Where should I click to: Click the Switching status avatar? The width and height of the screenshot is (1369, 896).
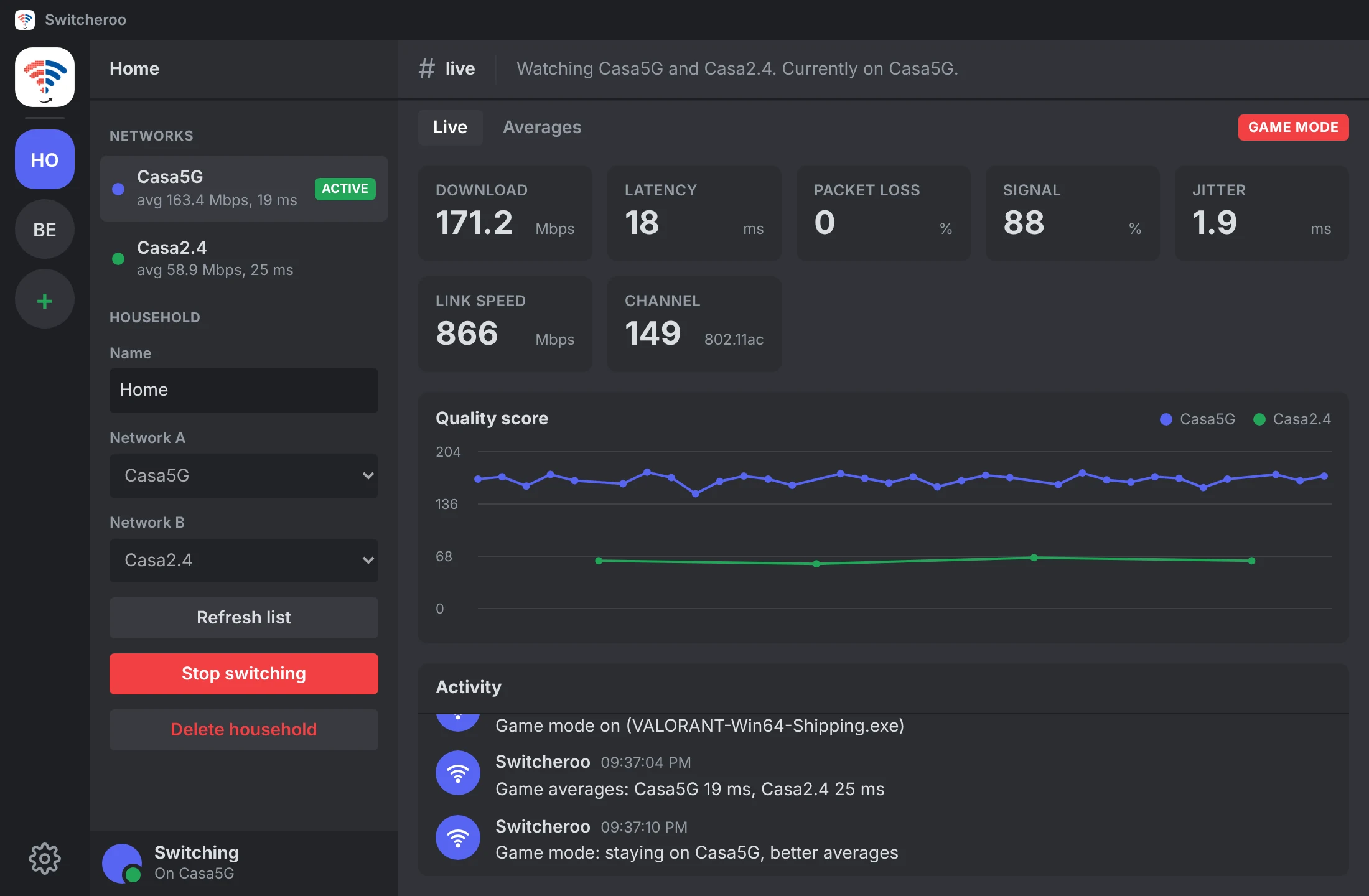pyautogui.click(x=122, y=864)
